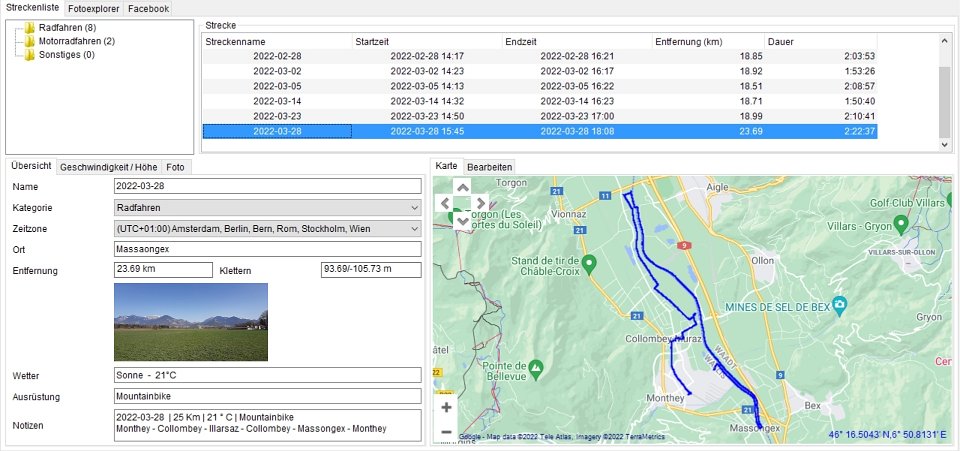This screenshot has height=451, width=960.
Task: Click the map pan up arrow
Action: [x=461, y=187]
